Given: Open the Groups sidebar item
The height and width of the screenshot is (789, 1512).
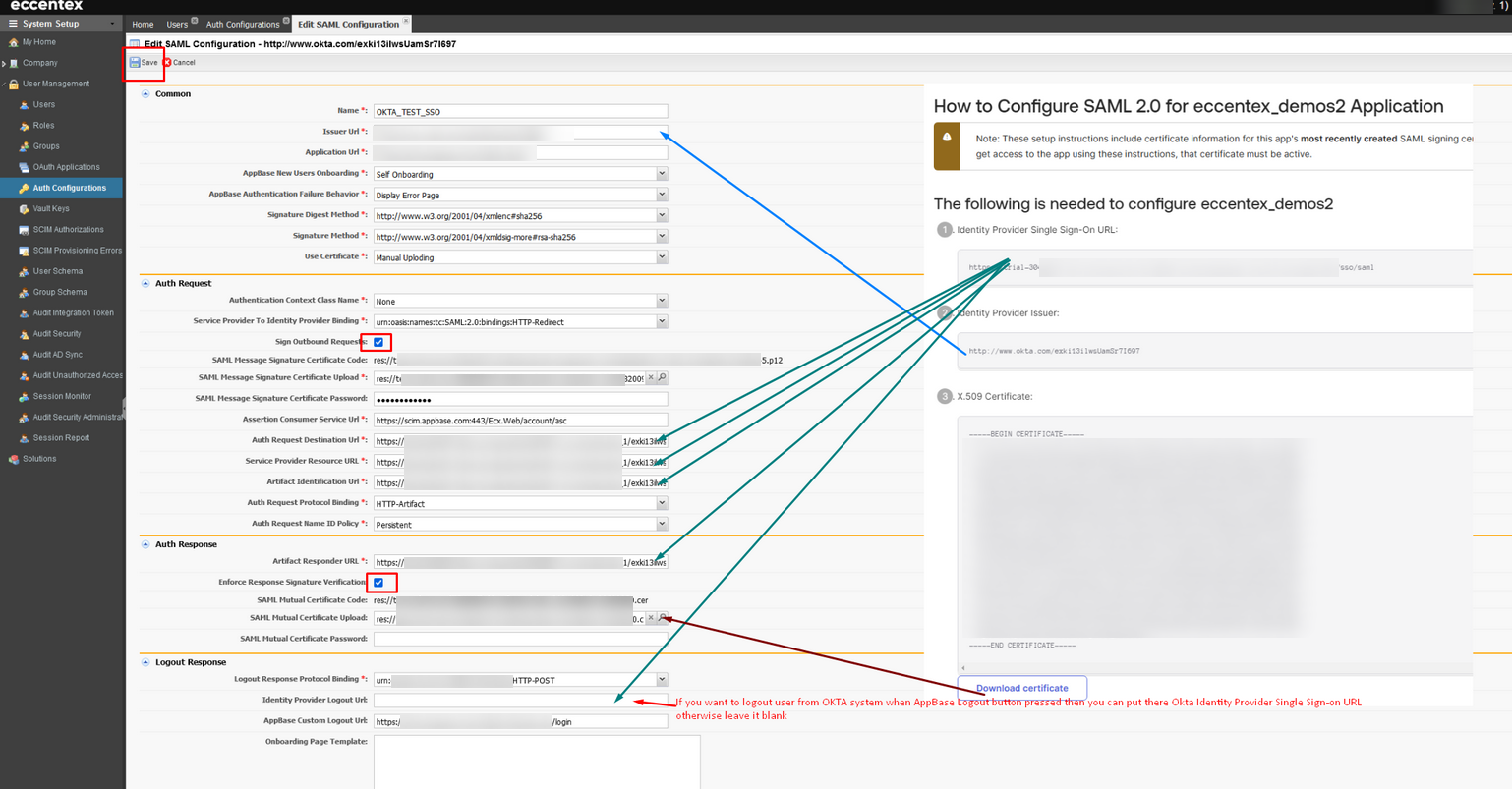Looking at the screenshot, I should 46,145.
